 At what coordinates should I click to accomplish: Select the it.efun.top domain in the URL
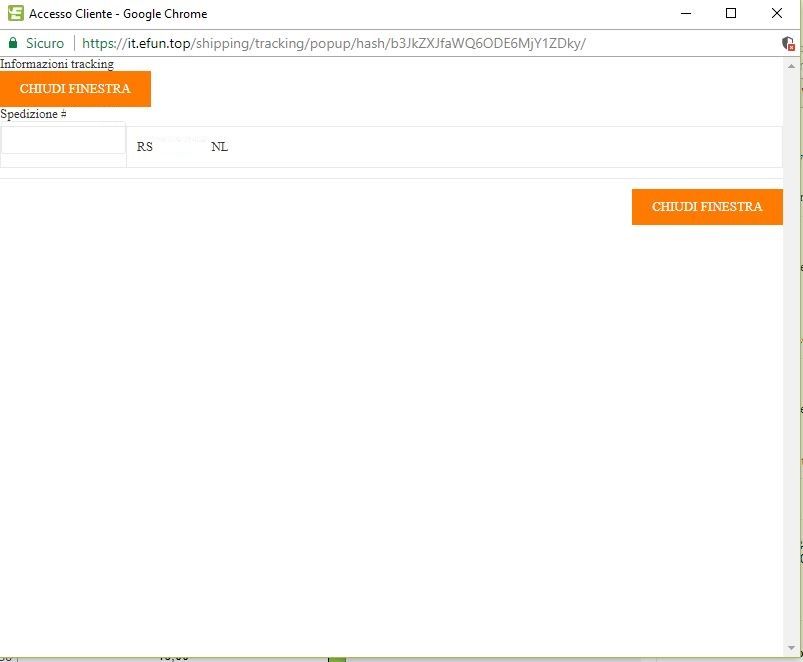(159, 43)
